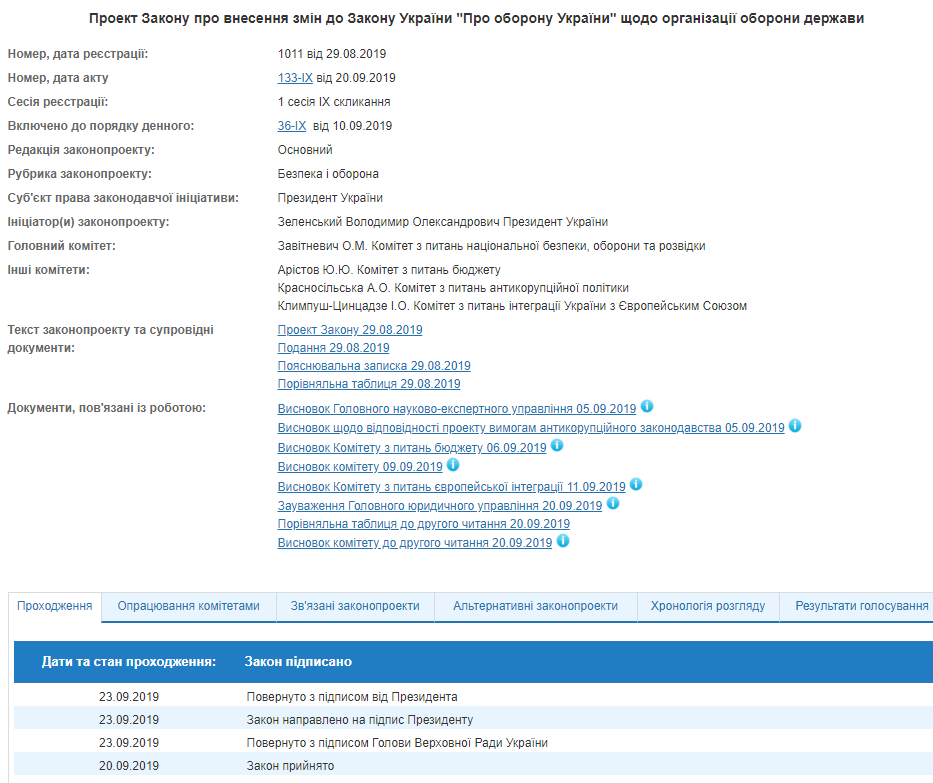The image size is (933, 783).
Task: Click info icon beside Висновок Головного науково-експертного управління
Action: click(x=647, y=407)
